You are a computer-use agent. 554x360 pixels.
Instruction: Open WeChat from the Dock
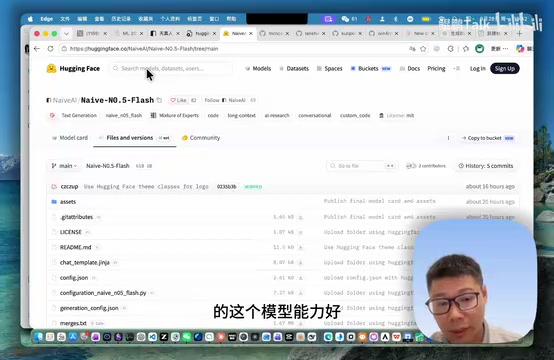click(x=187, y=337)
